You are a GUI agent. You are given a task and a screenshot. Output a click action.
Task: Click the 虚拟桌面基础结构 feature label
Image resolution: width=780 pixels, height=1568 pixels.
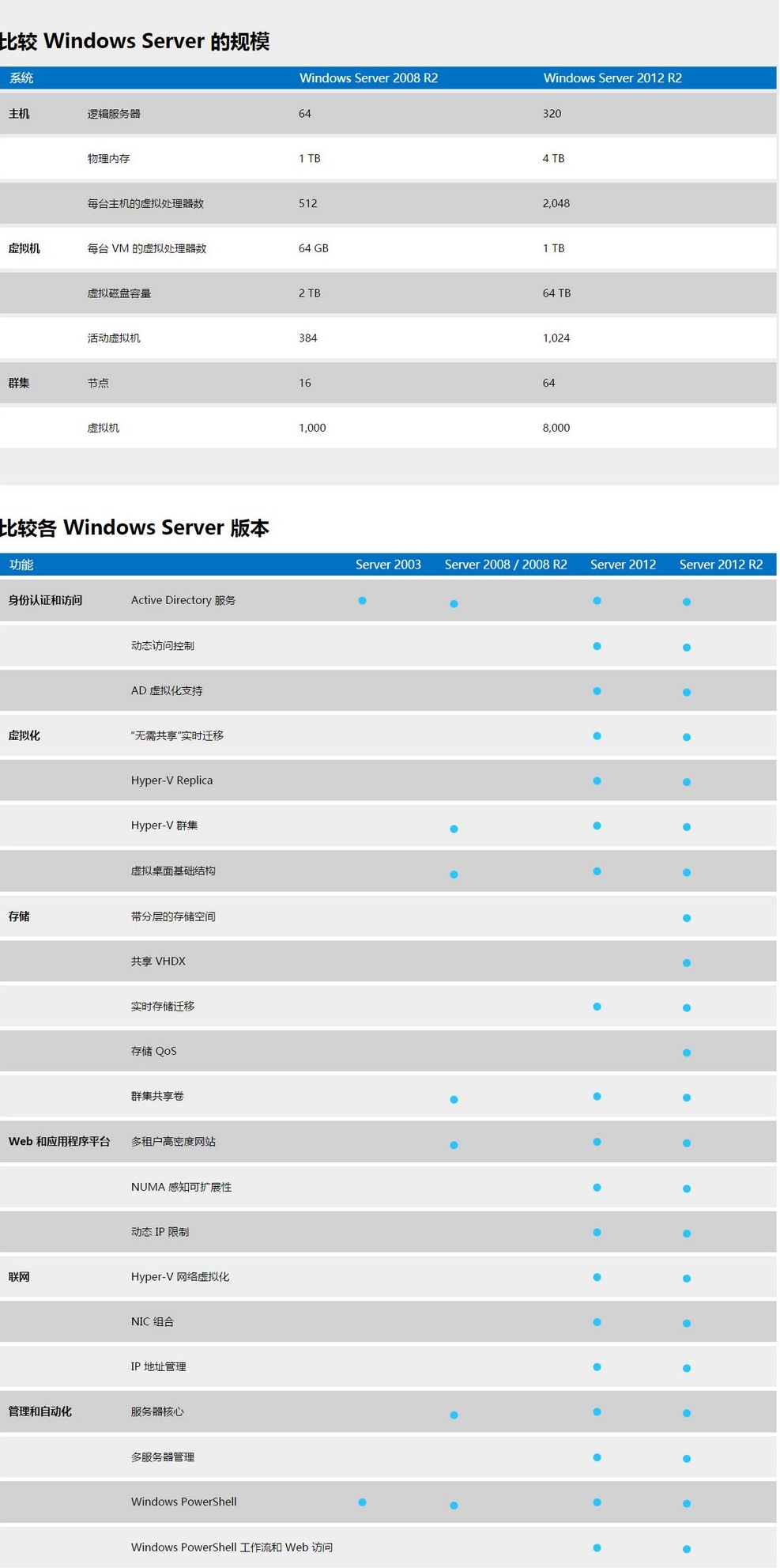173,871
